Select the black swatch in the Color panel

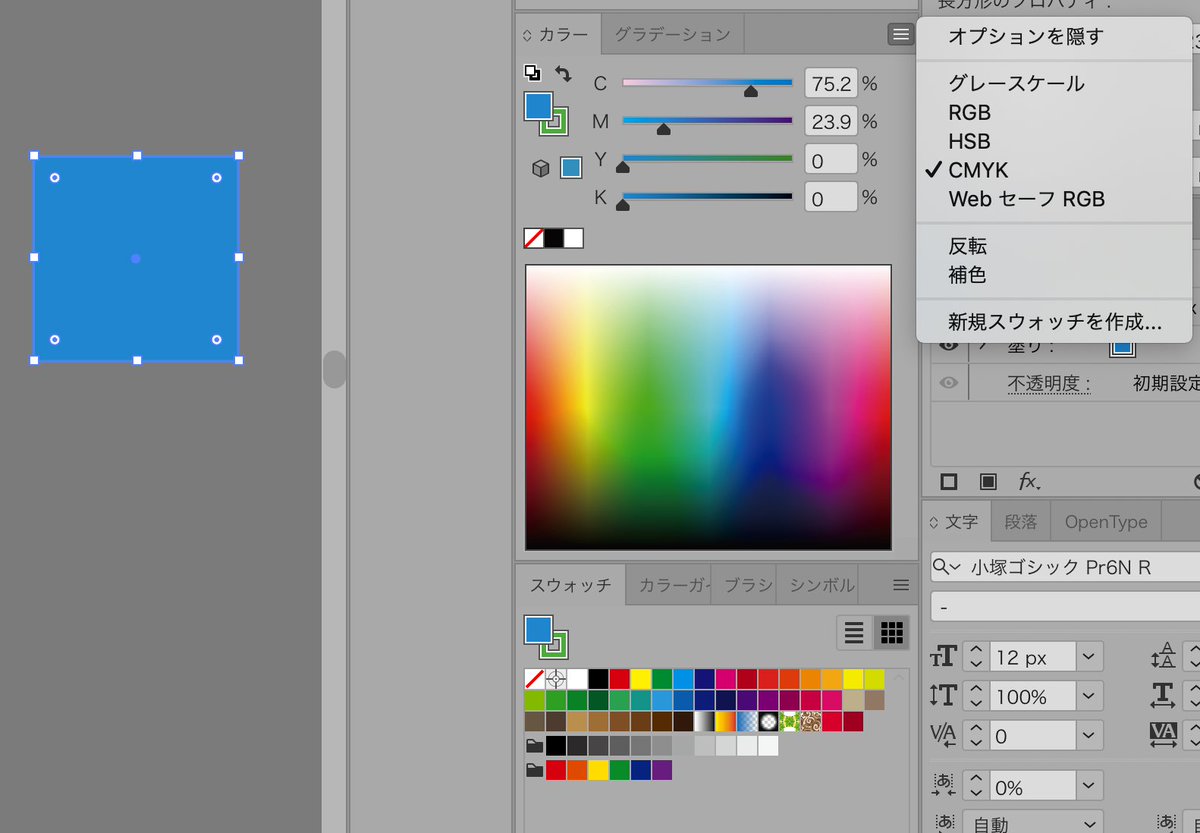click(x=554, y=238)
